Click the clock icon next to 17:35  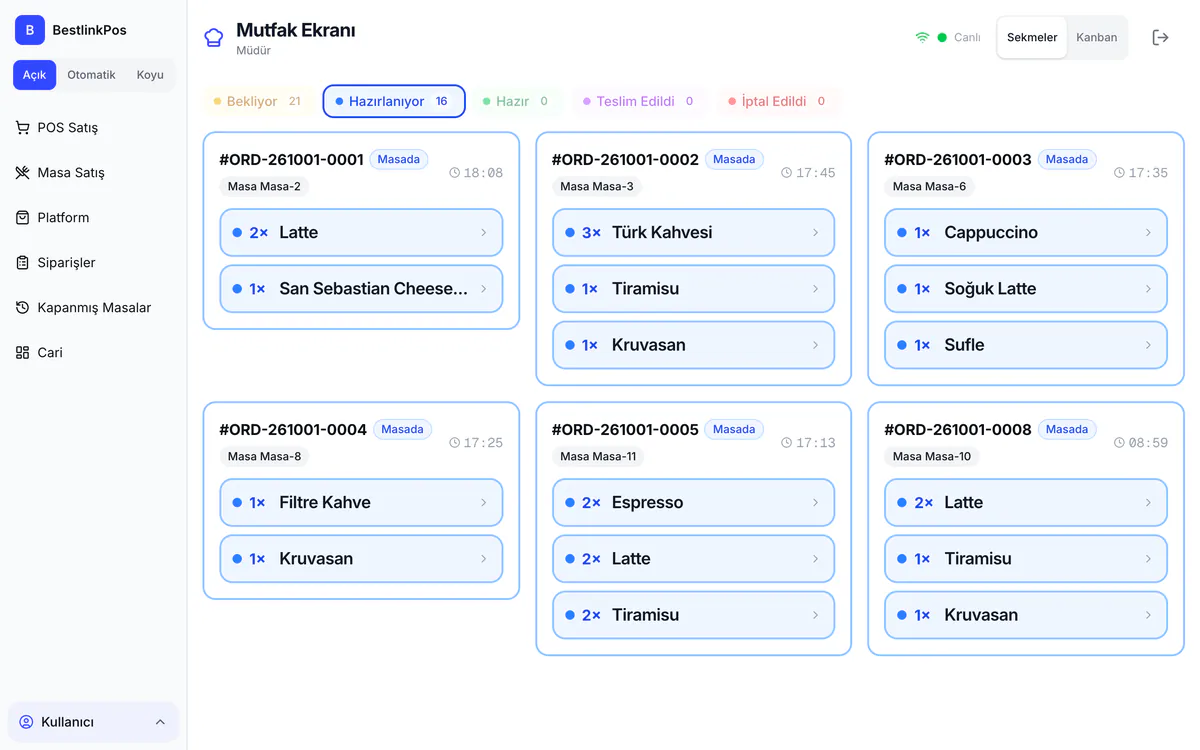pyautogui.click(x=1119, y=173)
